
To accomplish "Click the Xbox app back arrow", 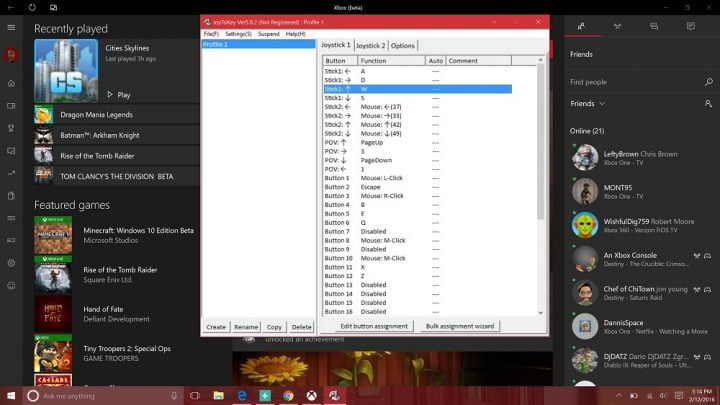I will coord(11,7).
